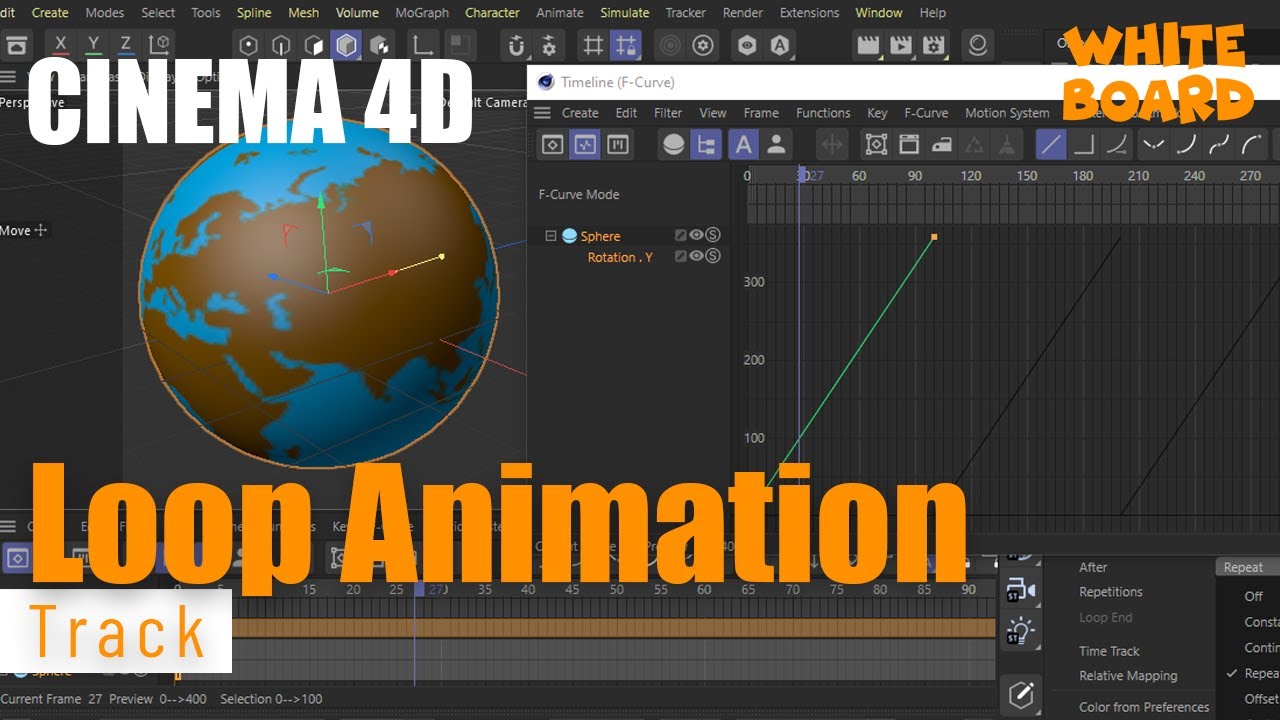Open the Functions menu in Timeline

tap(823, 113)
